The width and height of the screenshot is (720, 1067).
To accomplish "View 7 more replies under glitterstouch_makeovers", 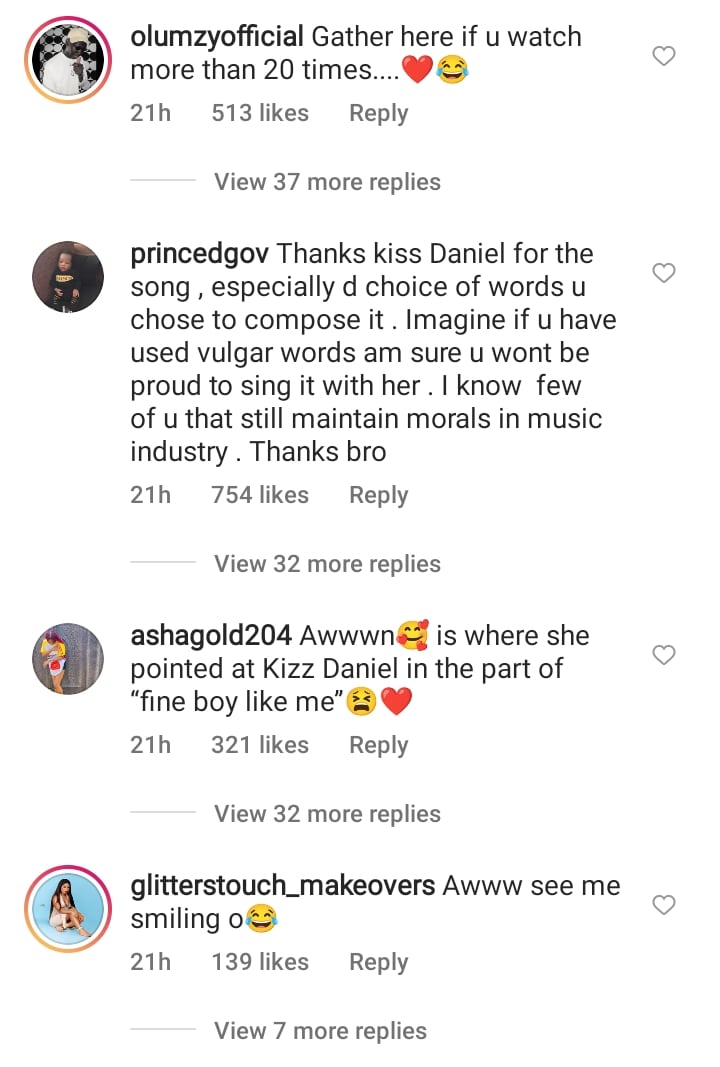I will pyautogui.click(x=320, y=1031).
